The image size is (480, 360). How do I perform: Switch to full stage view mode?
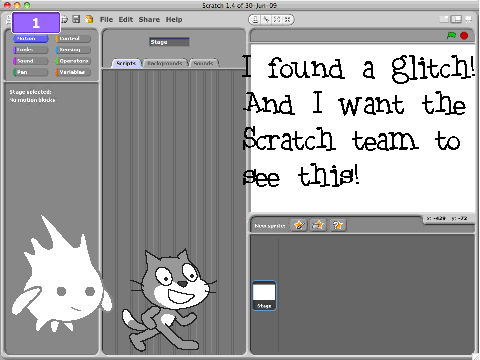[x=456, y=19]
